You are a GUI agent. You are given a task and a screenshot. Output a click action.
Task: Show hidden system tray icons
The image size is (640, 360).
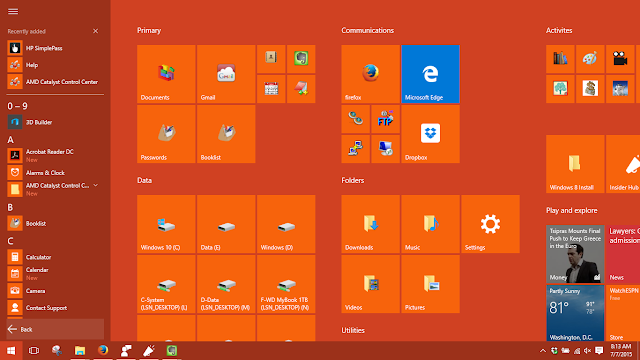(x=542, y=351)
